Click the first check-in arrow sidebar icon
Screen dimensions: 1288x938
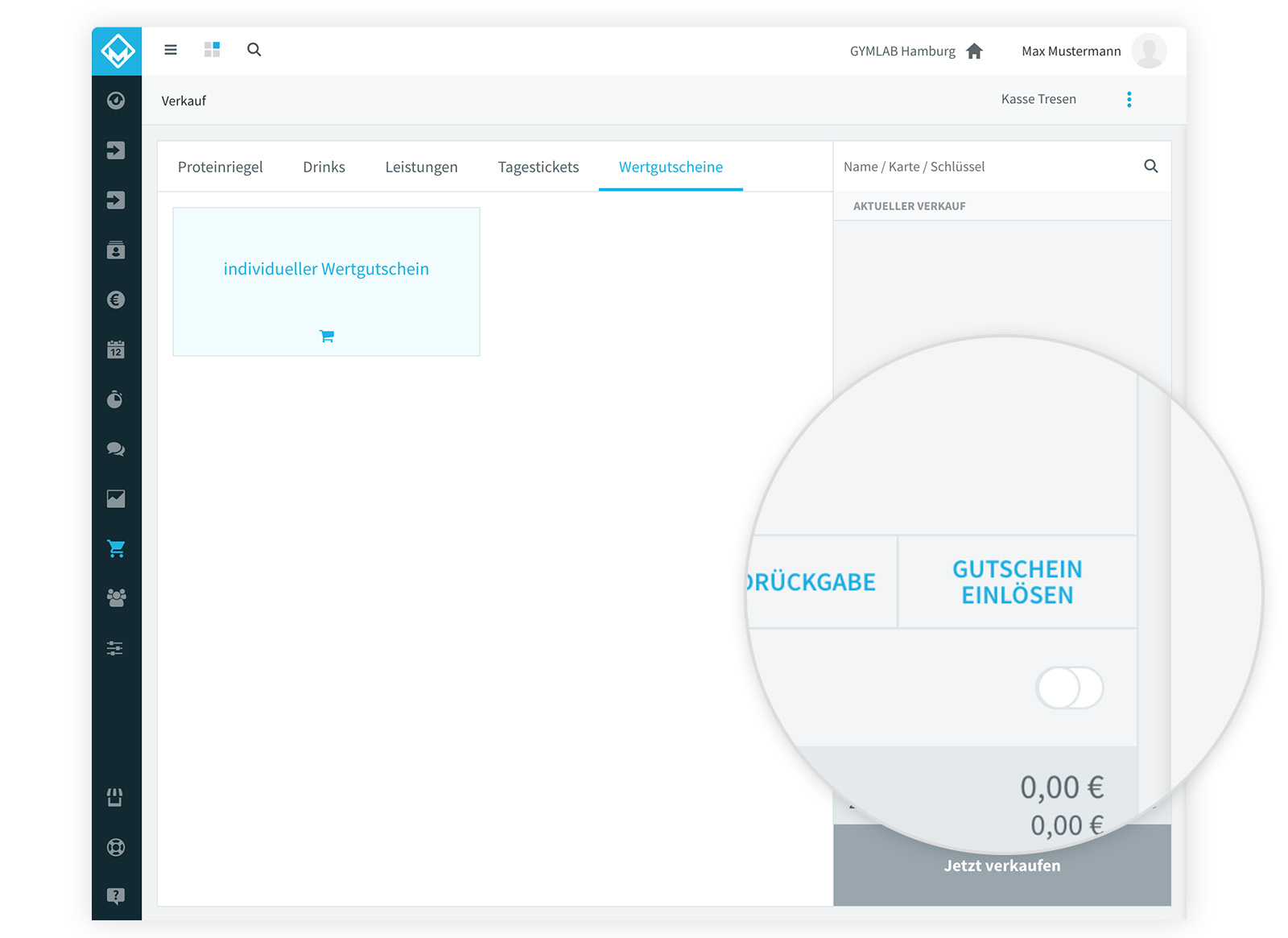coord(116,151)
